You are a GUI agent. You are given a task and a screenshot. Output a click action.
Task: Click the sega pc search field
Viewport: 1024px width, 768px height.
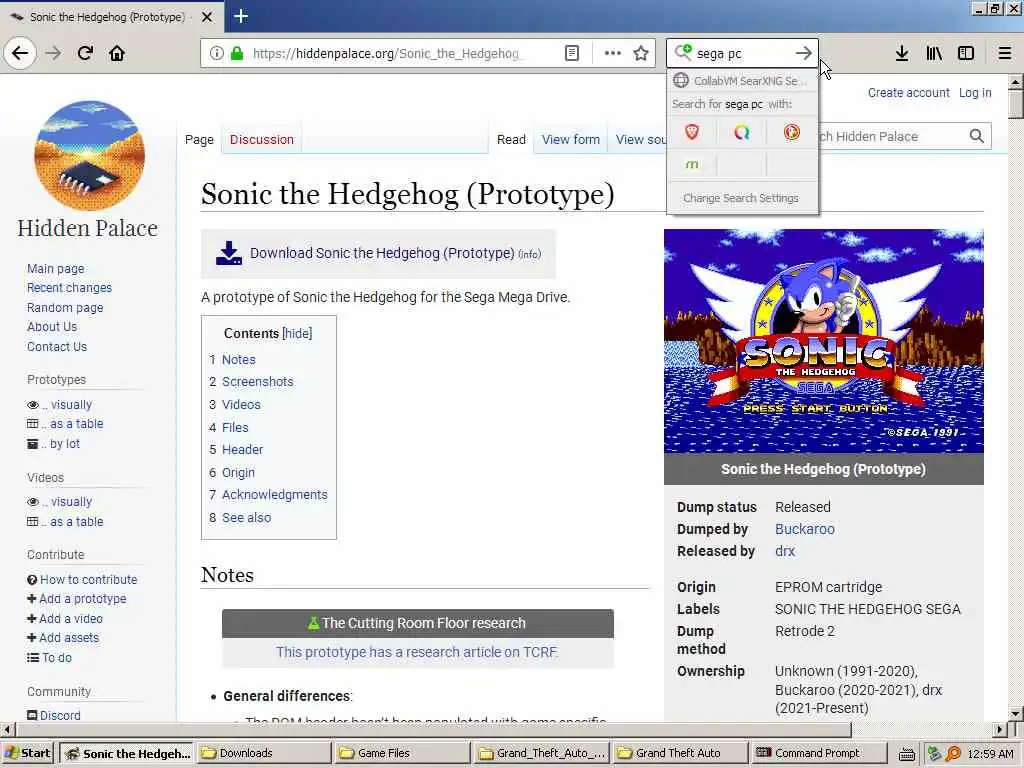coord(741,54)
